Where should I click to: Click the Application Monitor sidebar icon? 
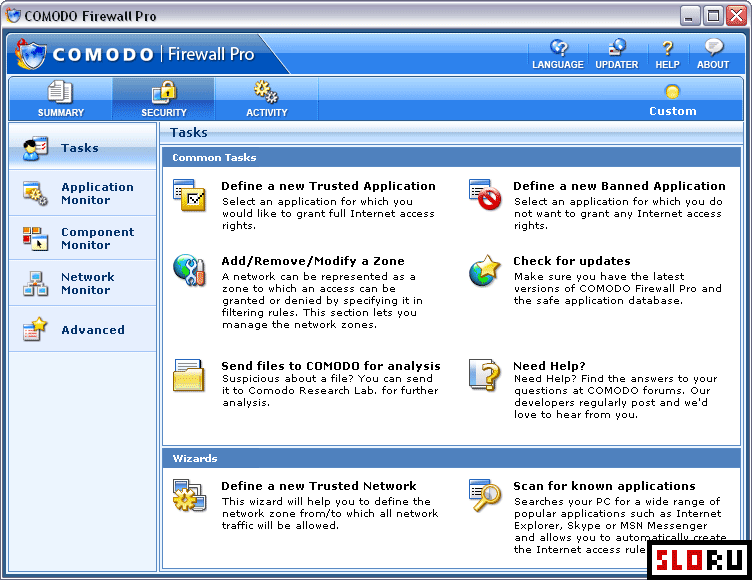35,193
